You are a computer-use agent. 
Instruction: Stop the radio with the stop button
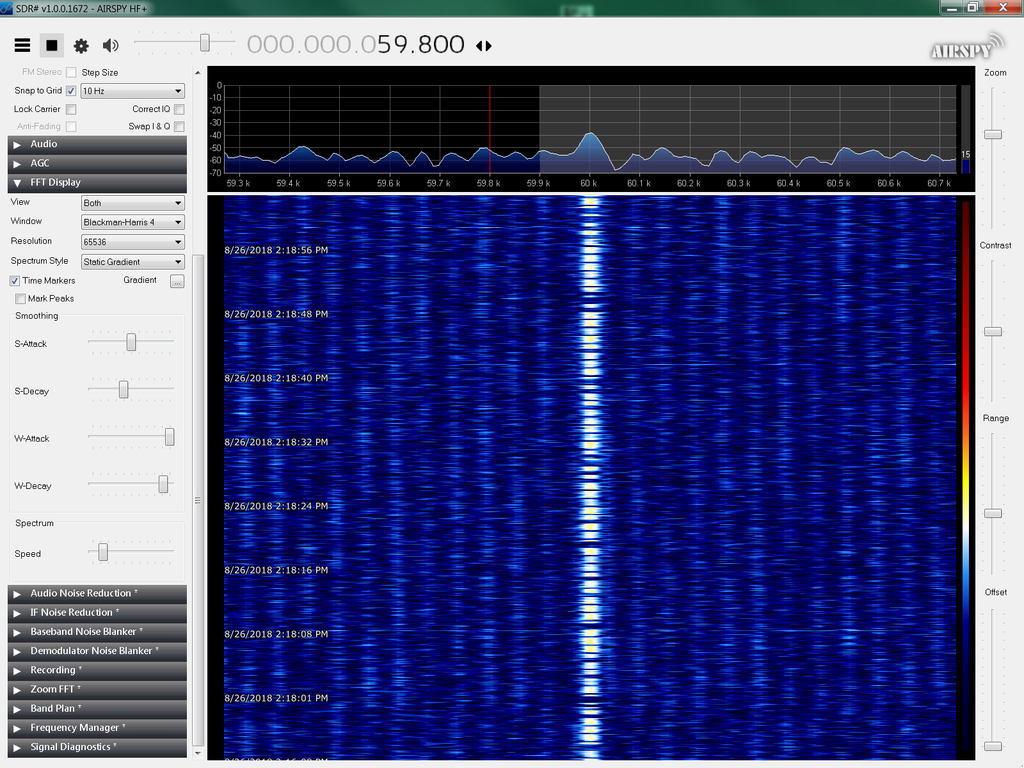tap(52, 45)
